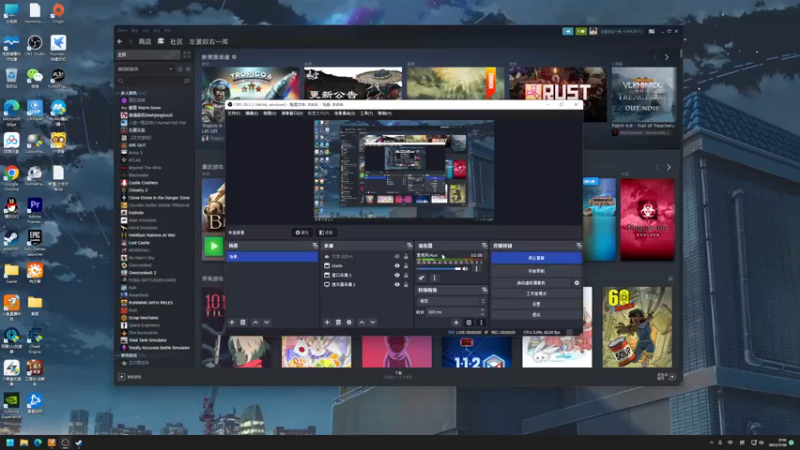This screenshot has height=450, width=800.
Task: Open File Explorer from the taskbar
Action: (23, 443)
